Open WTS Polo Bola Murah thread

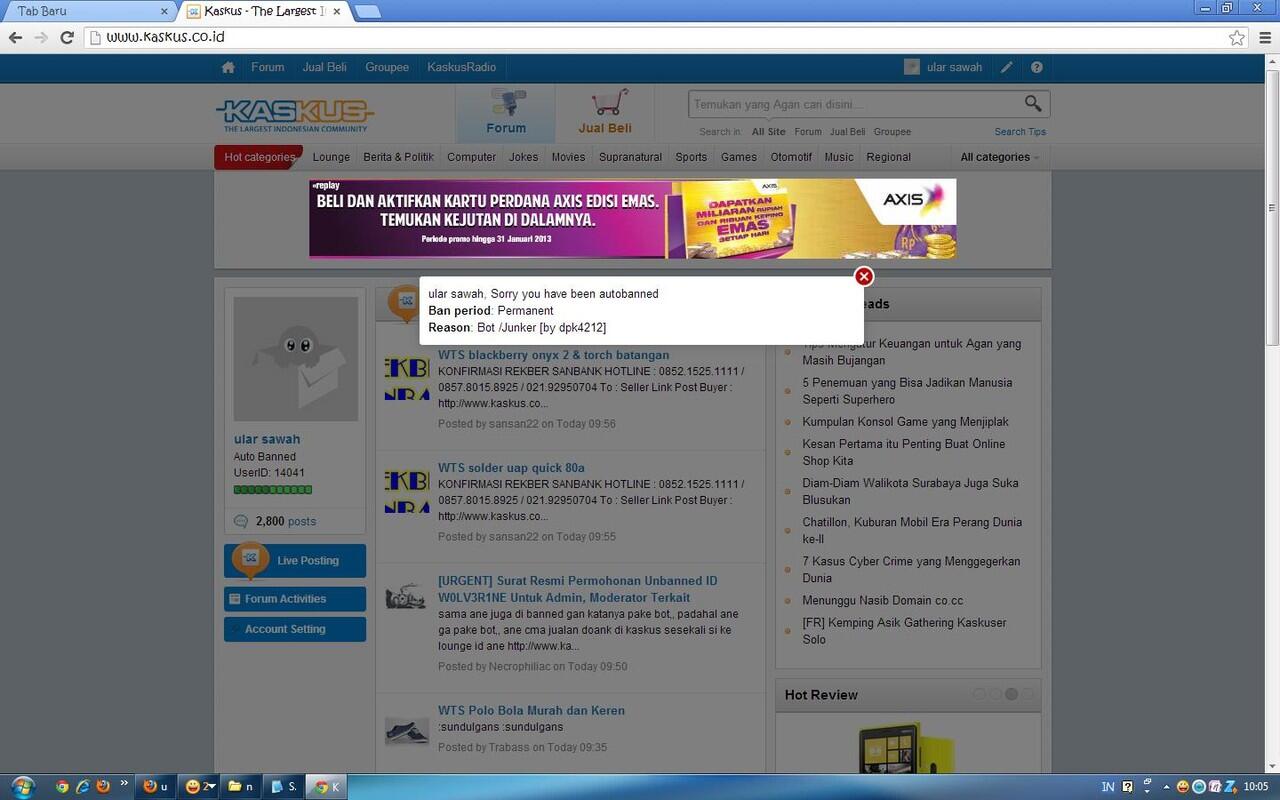tap(531, 711)
